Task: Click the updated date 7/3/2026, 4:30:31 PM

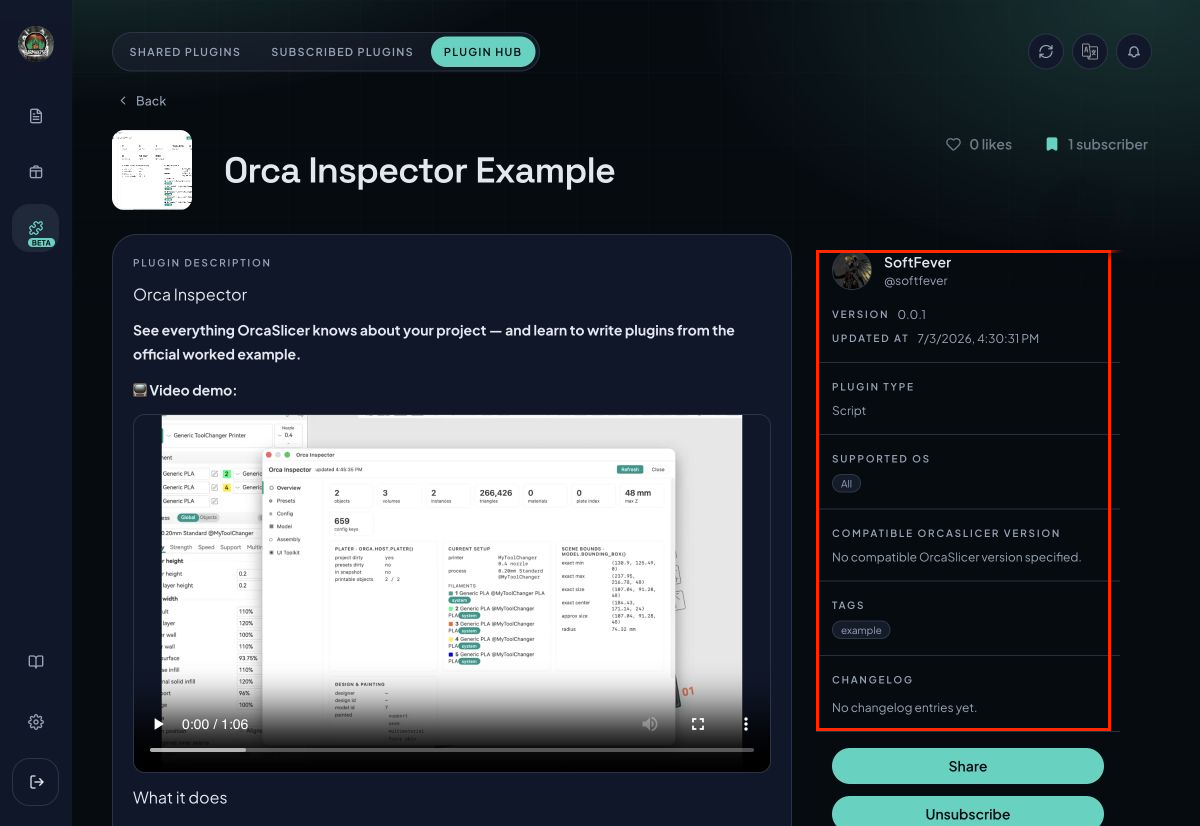Action: [x=978, y=339]
